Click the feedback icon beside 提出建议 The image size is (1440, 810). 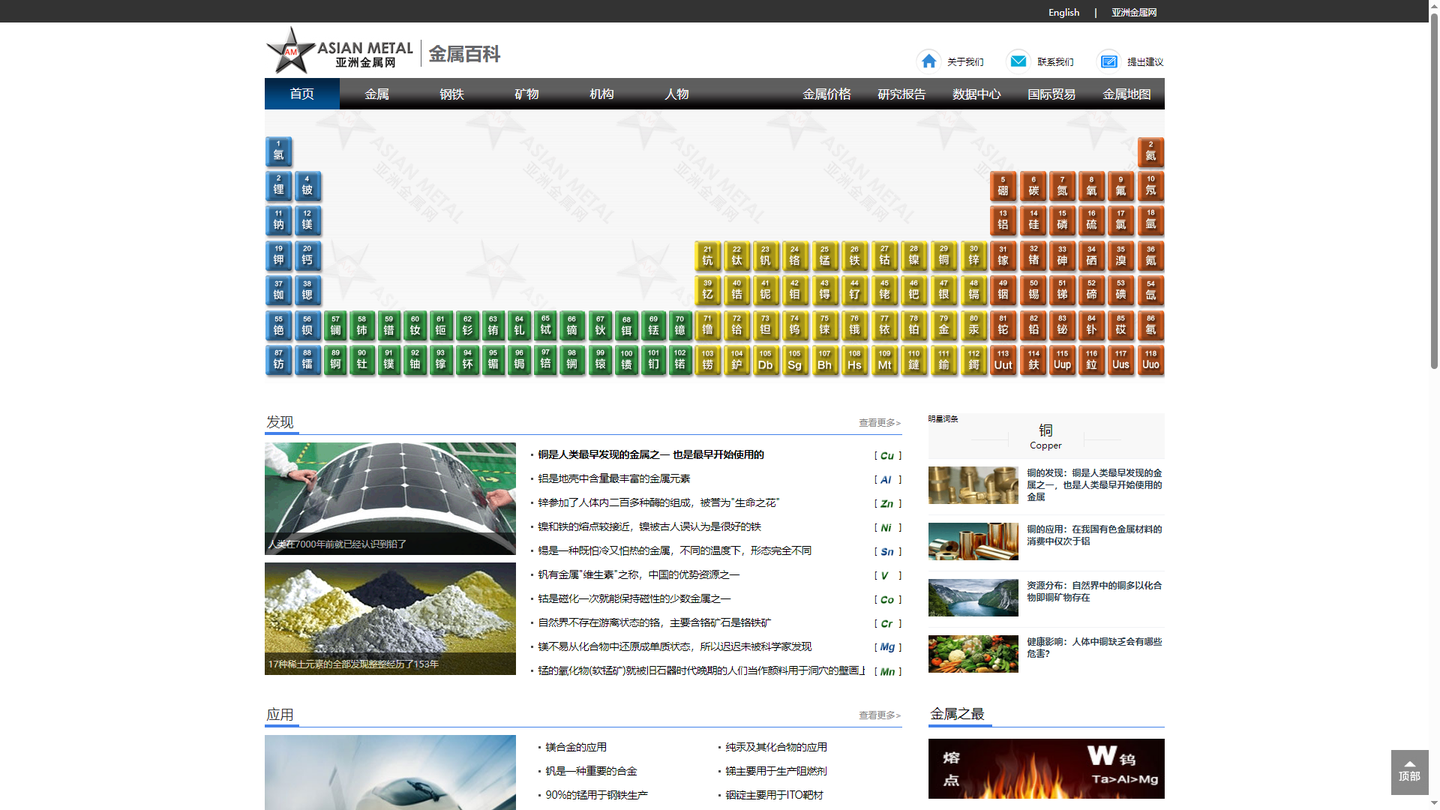pos(1108,61)
